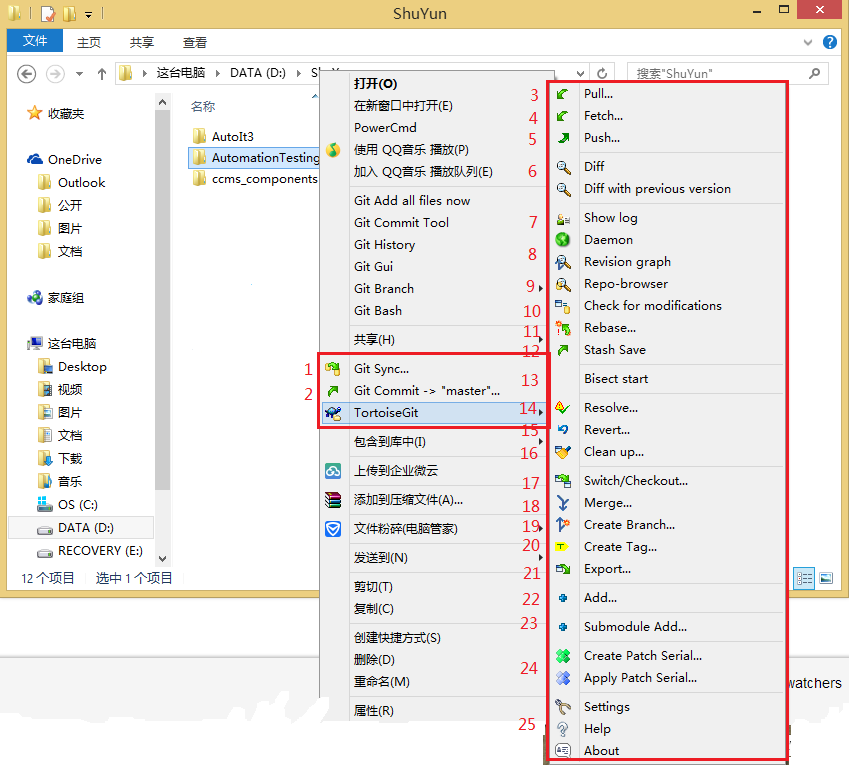This screenshot has height=765, width=849.
Task: Click the Switch/Checkout icon
Action: [x=563, y=481]
